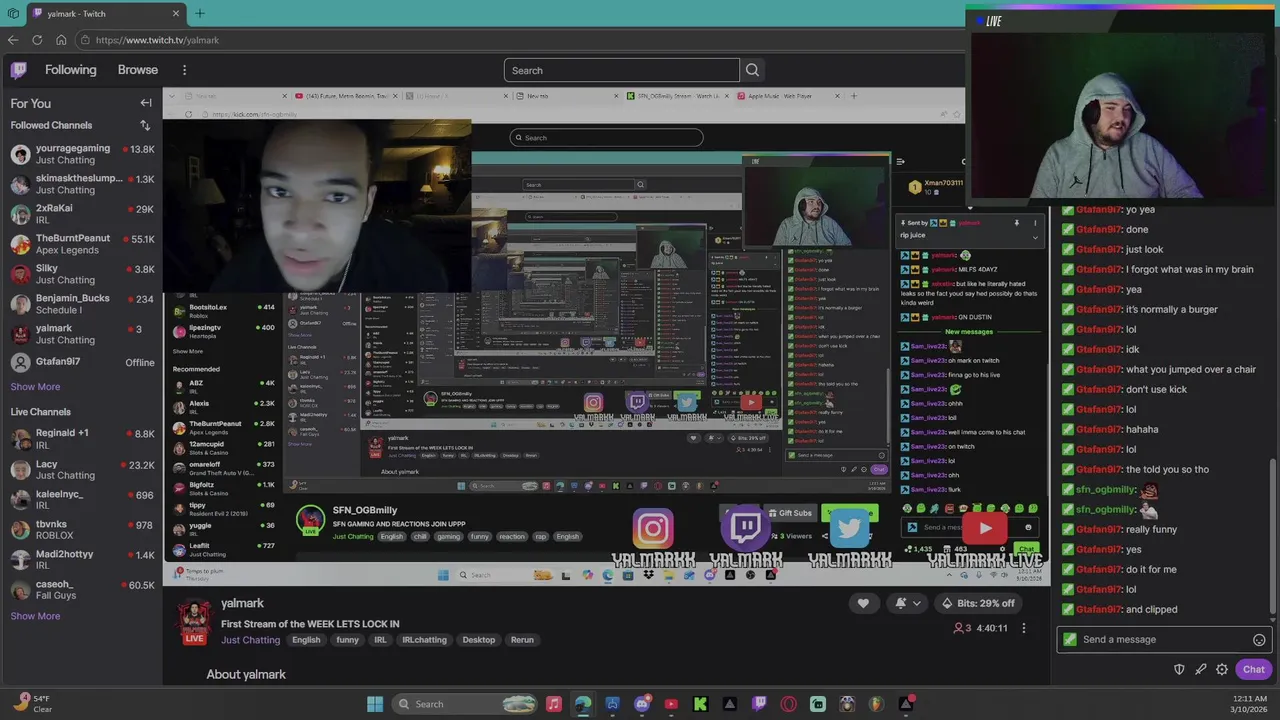Open the Following tab
The width and height of the screenshot is (1280, 720).
click(x=70, y=70)
